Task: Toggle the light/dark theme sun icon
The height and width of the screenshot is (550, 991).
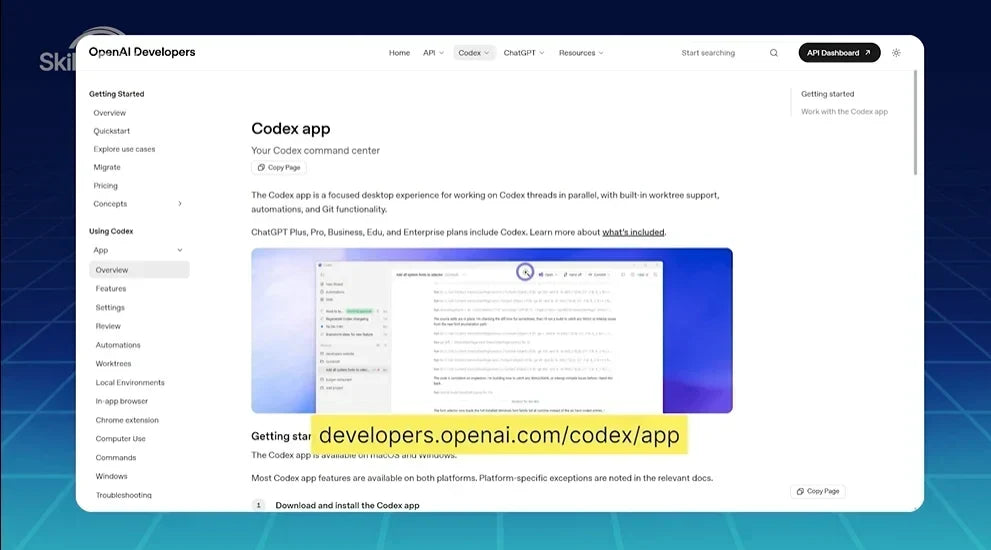Action: pyautogui.click(x=896, y=53)
